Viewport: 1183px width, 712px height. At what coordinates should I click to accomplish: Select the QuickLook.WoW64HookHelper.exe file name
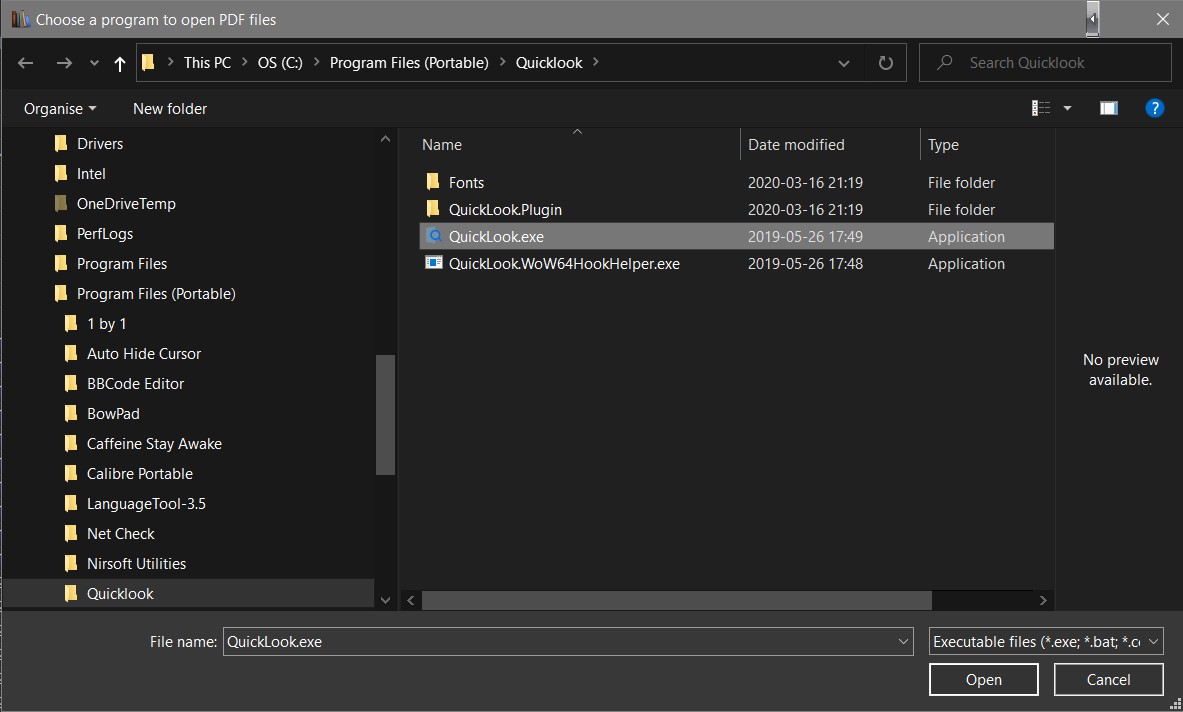[x=564, y=264]
